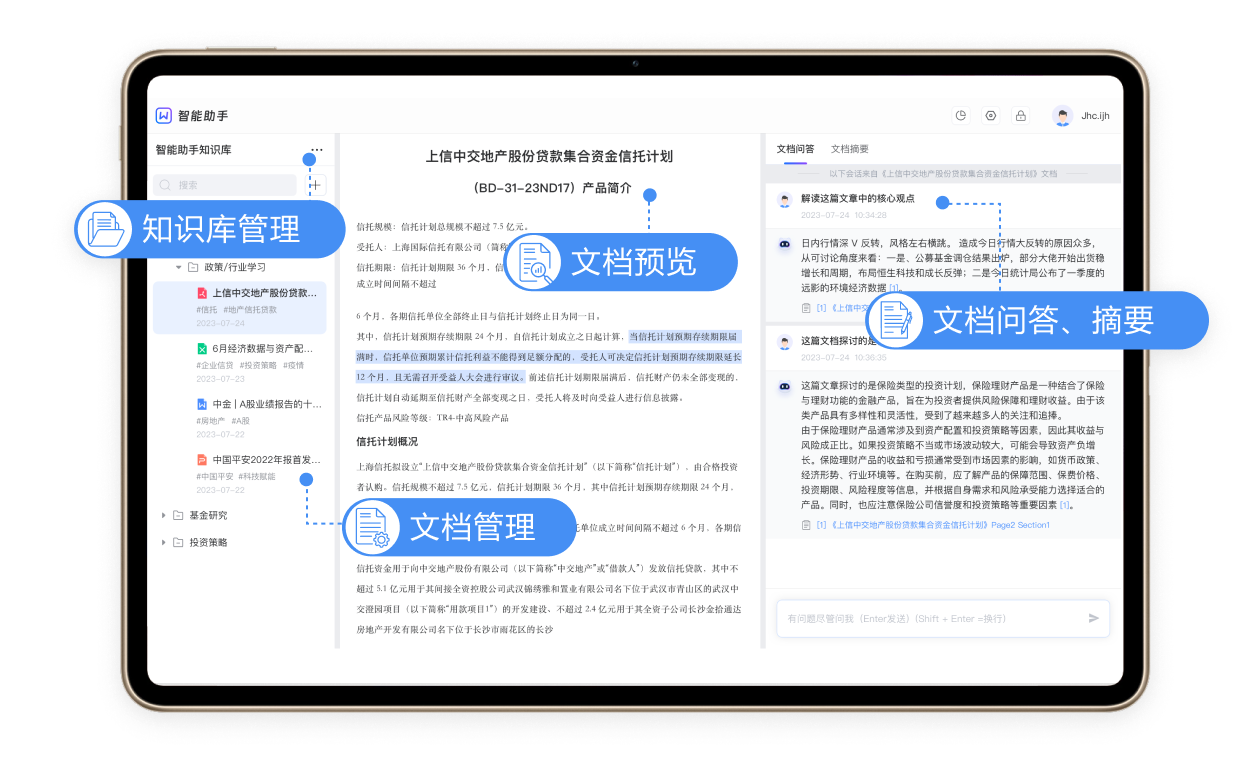
Task: Open settings via the header gear icon
Action: 991,115
